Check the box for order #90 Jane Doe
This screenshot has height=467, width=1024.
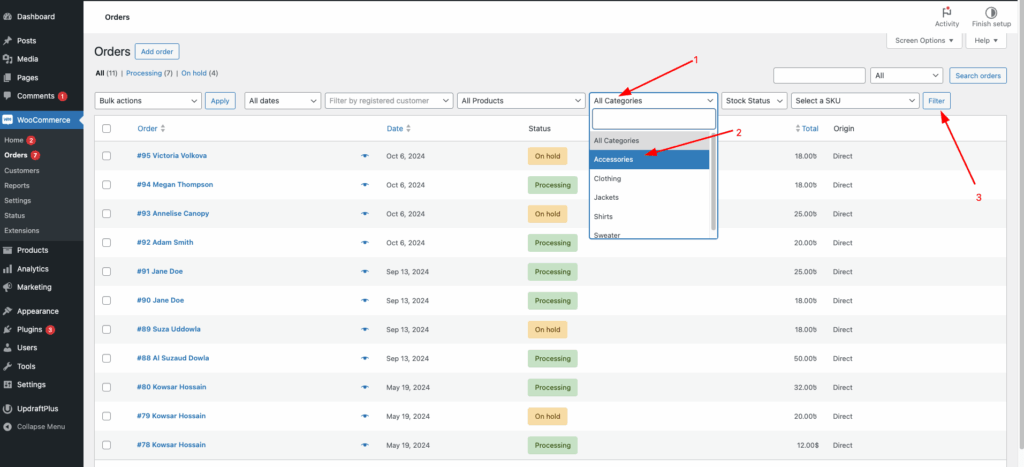106,300
